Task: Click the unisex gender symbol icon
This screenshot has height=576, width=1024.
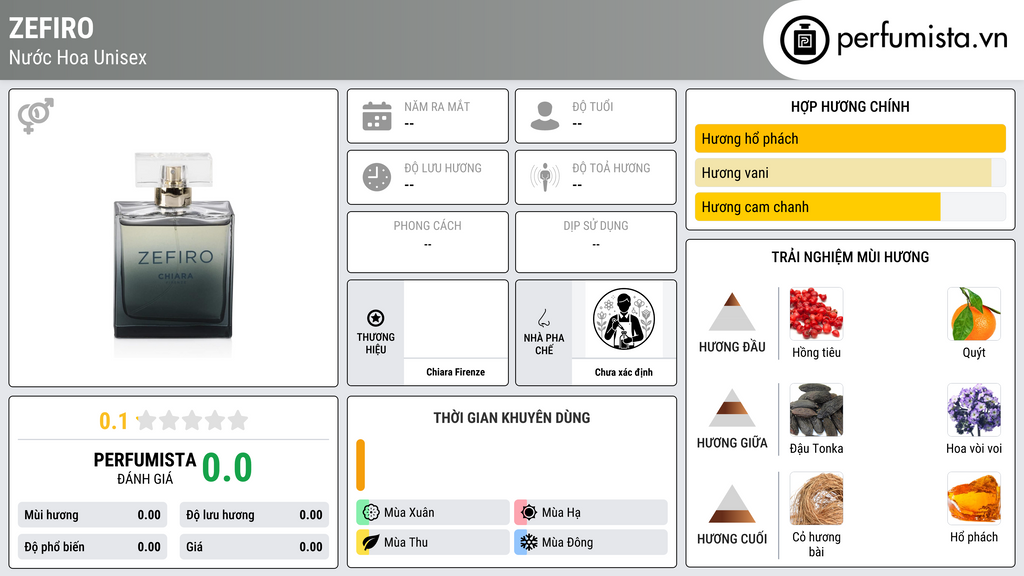Action: click(35, 116)
